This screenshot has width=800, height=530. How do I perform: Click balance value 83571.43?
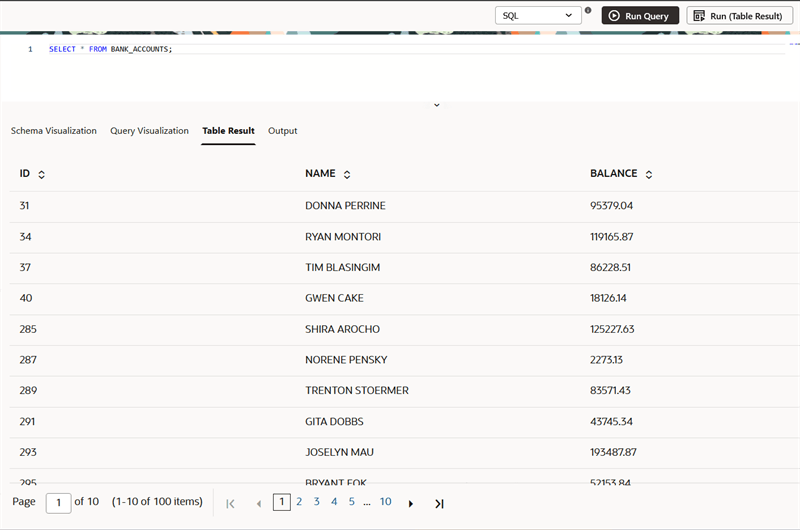(x=610, y=390)
